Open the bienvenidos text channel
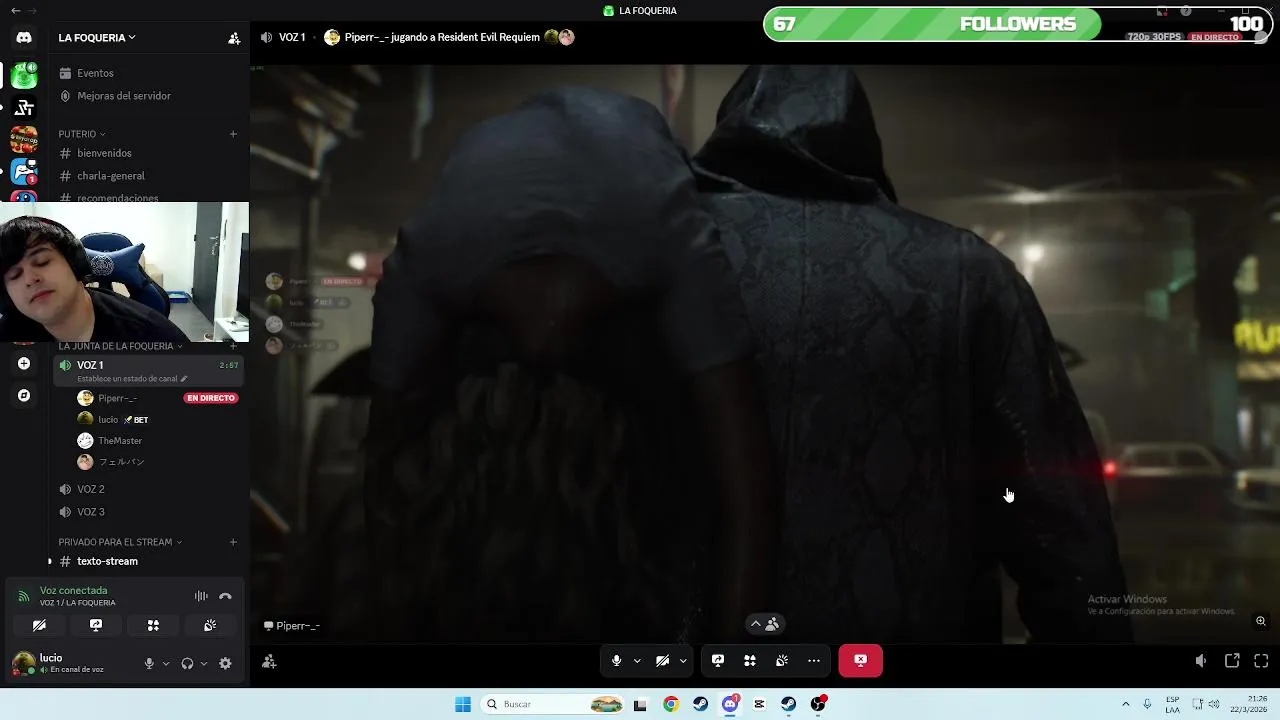The image size is (1280, 720). point(150,153)
